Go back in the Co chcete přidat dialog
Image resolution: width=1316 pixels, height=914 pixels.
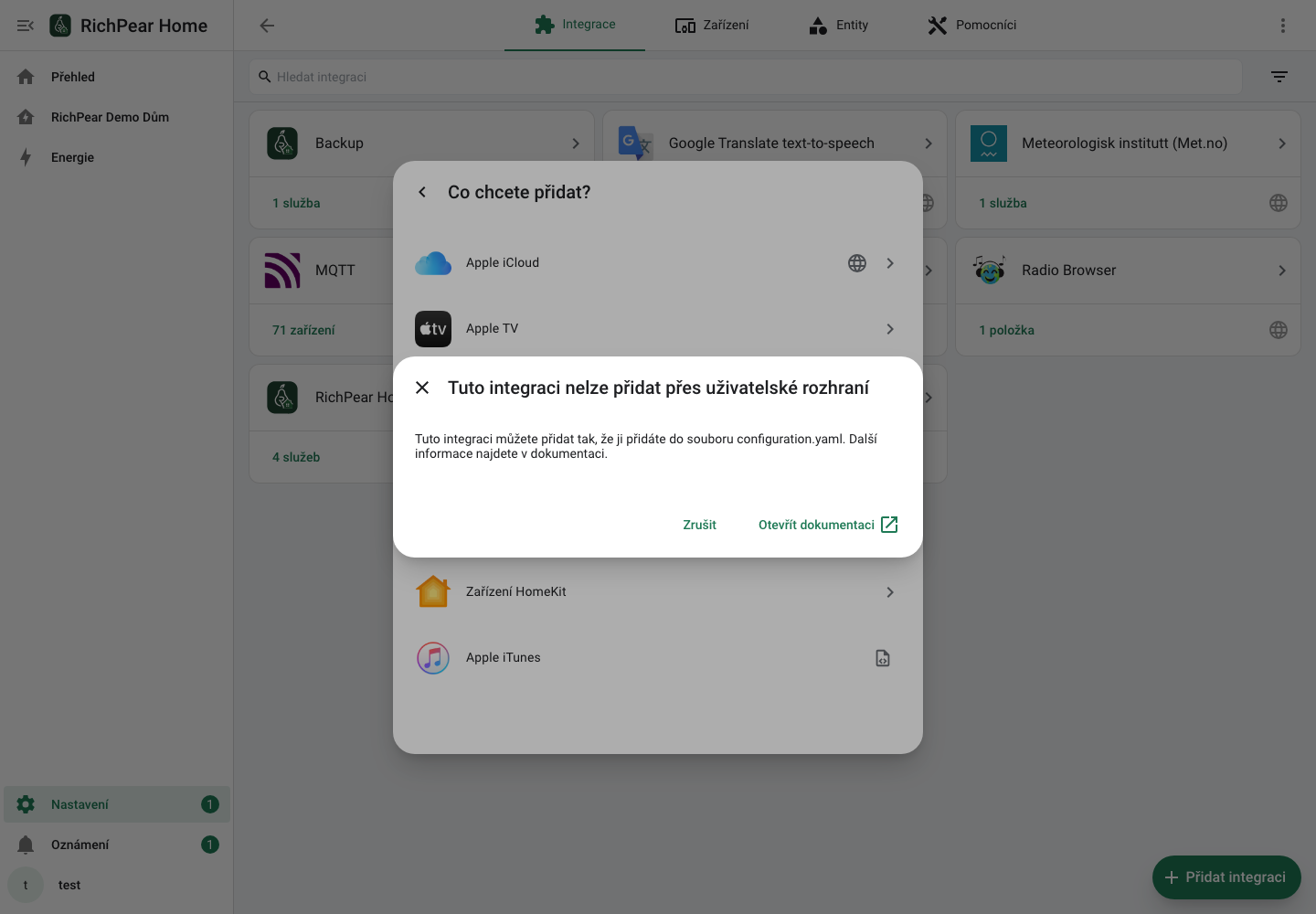click(422, 192)
